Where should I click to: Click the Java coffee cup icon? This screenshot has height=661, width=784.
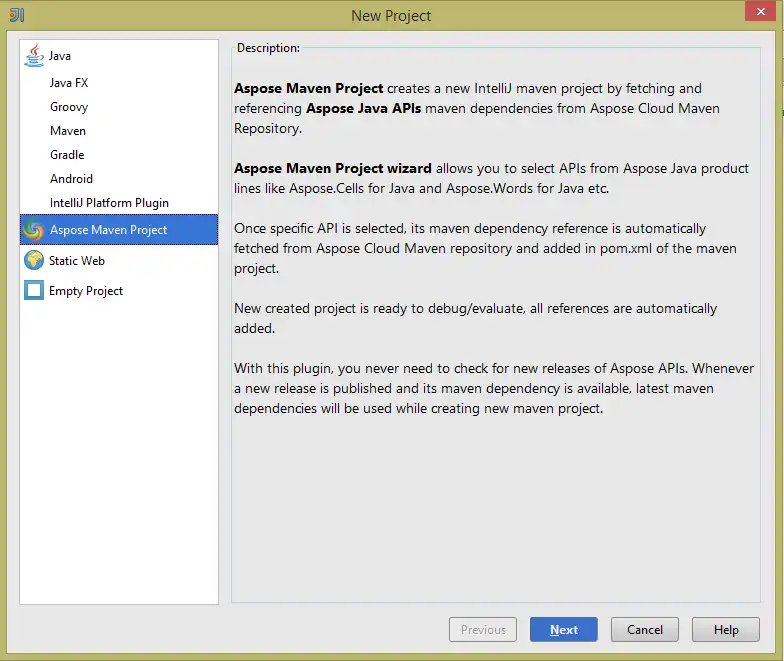[34, 55]
